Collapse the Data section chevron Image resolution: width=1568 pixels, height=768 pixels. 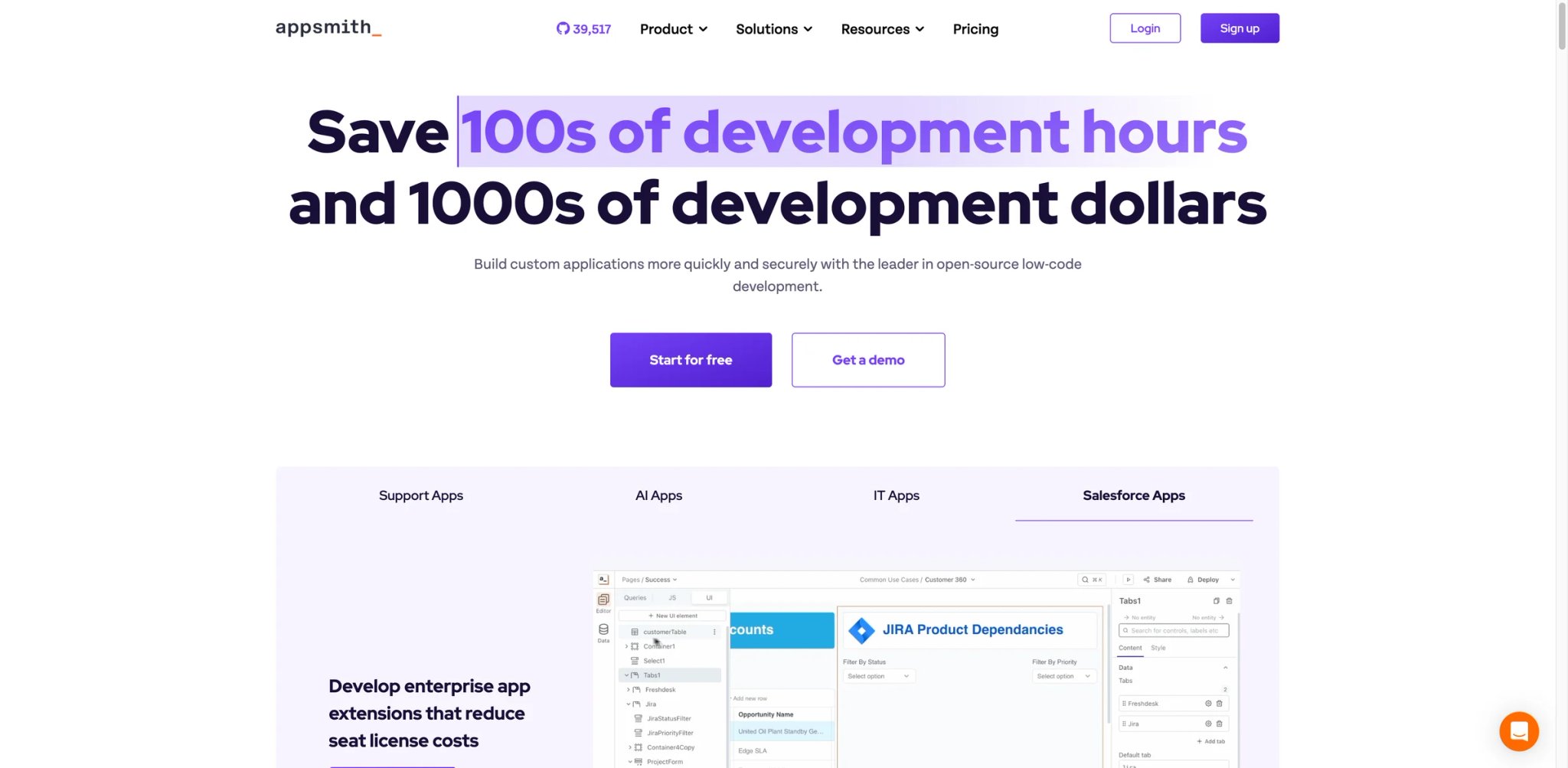[1226, 668]
